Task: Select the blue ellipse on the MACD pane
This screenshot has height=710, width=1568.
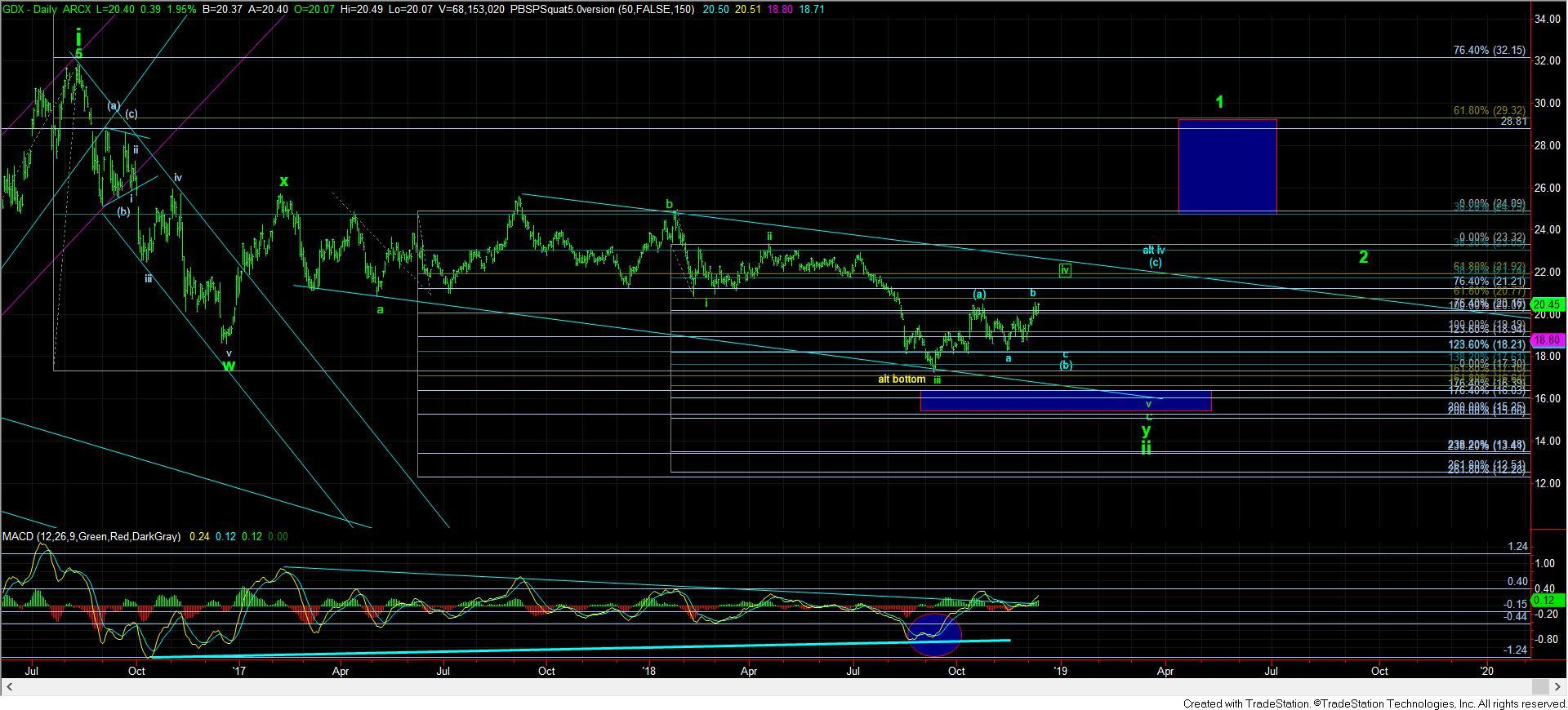Action: tap(936, 634)
